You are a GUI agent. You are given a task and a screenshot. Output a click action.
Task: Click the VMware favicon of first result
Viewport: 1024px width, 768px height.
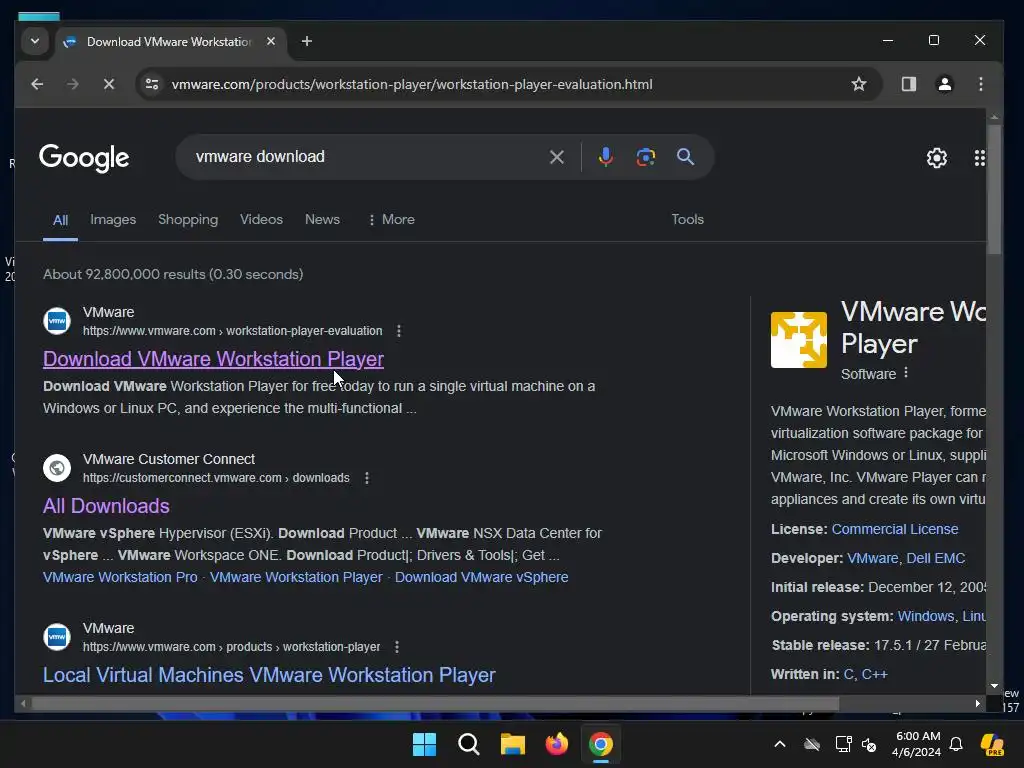57,321
